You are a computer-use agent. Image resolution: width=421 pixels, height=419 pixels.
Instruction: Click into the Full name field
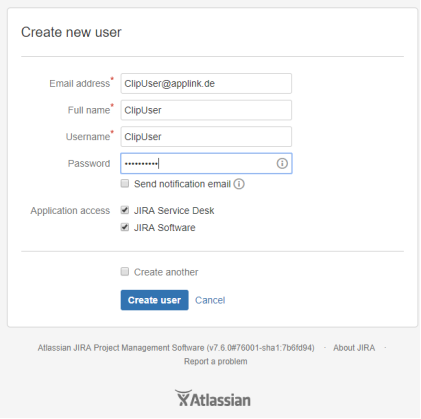click(x=206, y=110)
